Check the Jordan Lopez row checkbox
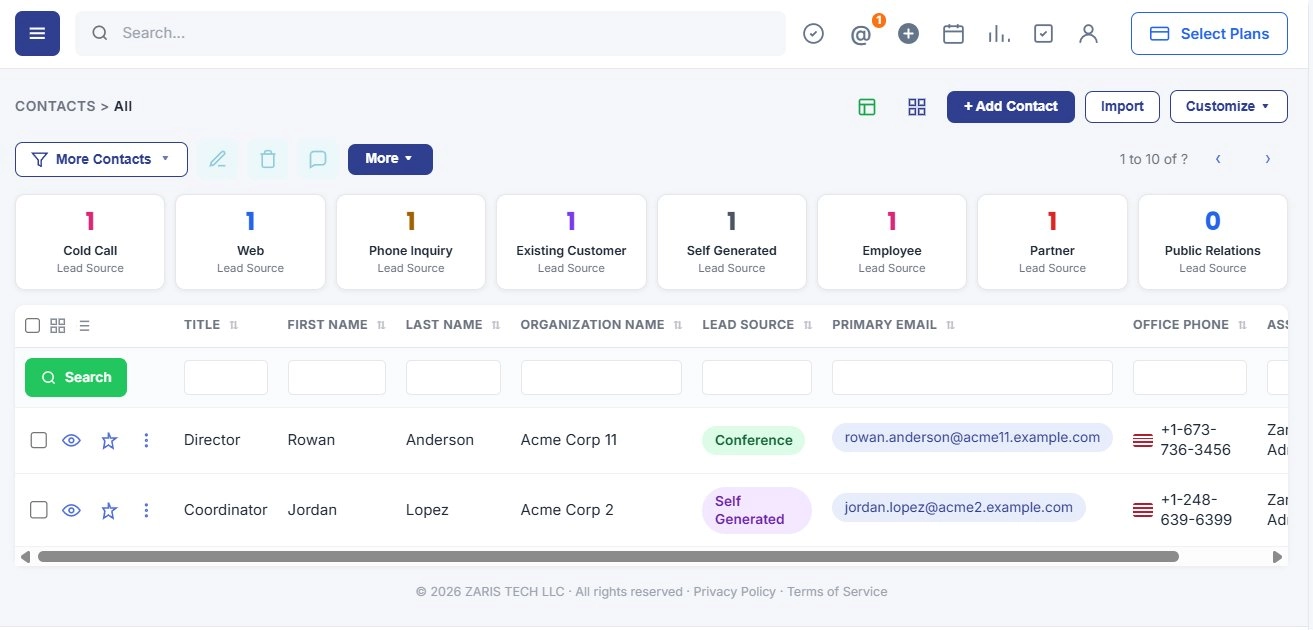1313x630 pixels. pos(39,510)
